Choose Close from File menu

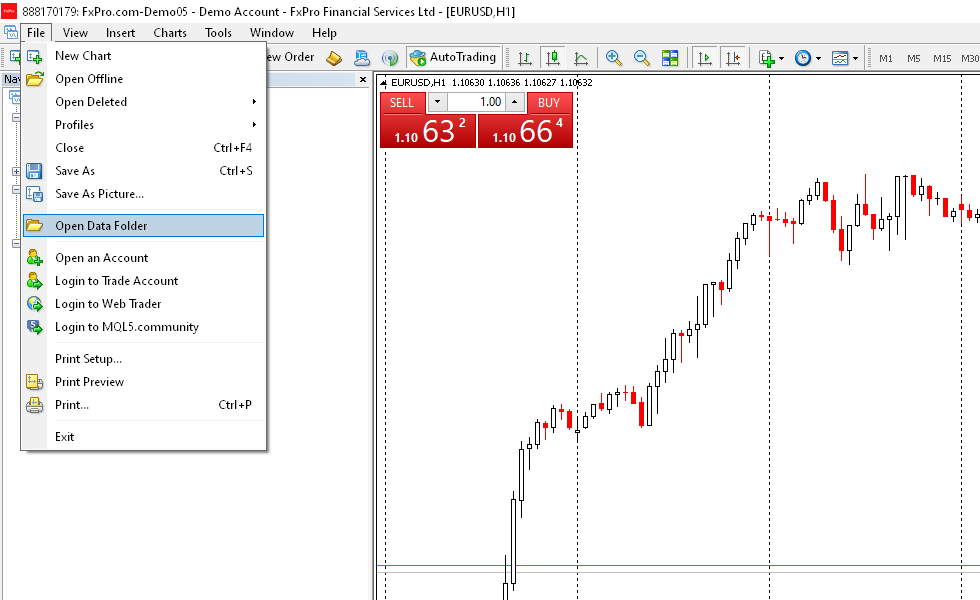coord(143,148)
